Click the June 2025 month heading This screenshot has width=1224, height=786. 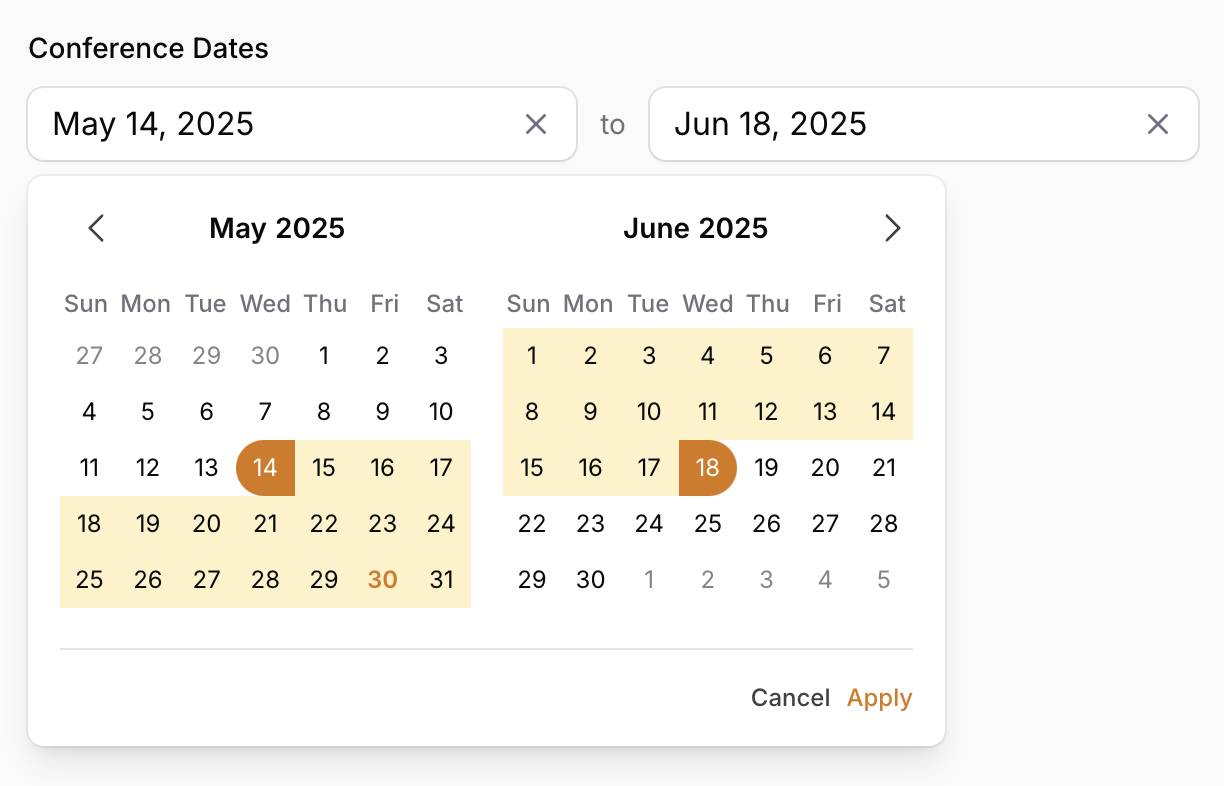695,228
